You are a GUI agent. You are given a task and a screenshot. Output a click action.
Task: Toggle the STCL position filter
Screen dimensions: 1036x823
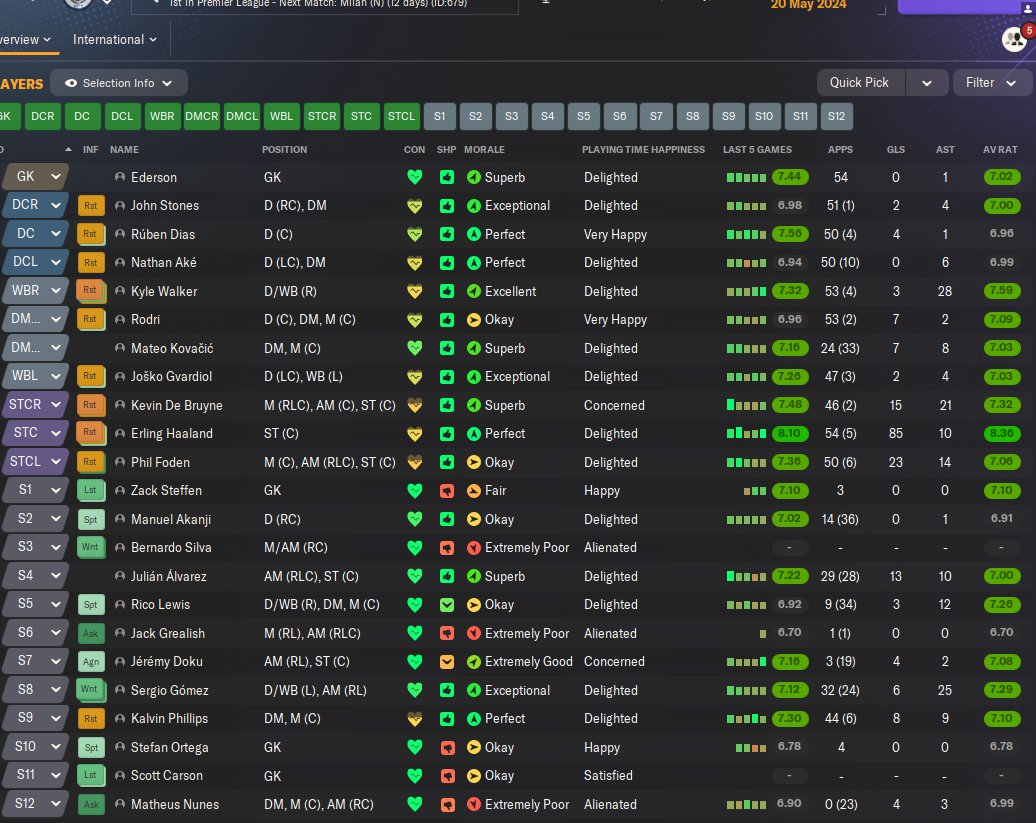click(401, 116)
